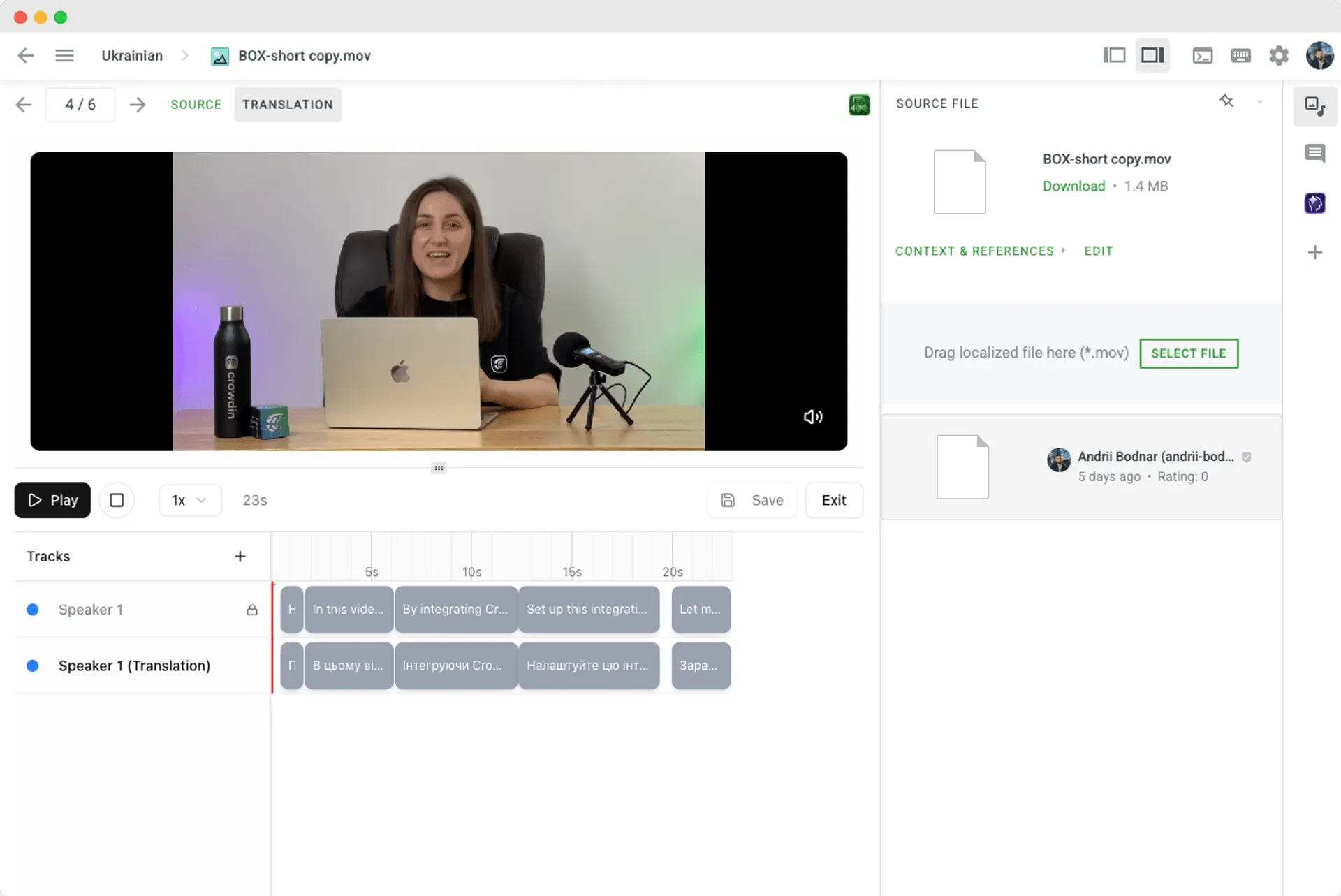This screenshot has width=1341, height=896.
Task: Open the keyboard shortcuts icon
Action: tap(1241, 55)
